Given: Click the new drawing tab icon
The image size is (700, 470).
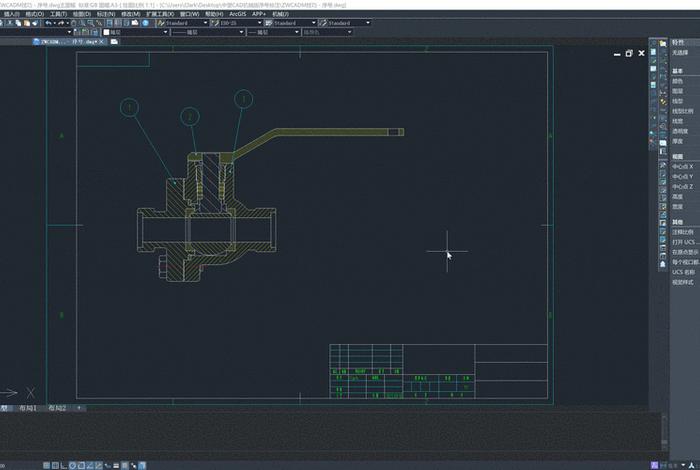Looking at the screenshot, I should 114,42.
